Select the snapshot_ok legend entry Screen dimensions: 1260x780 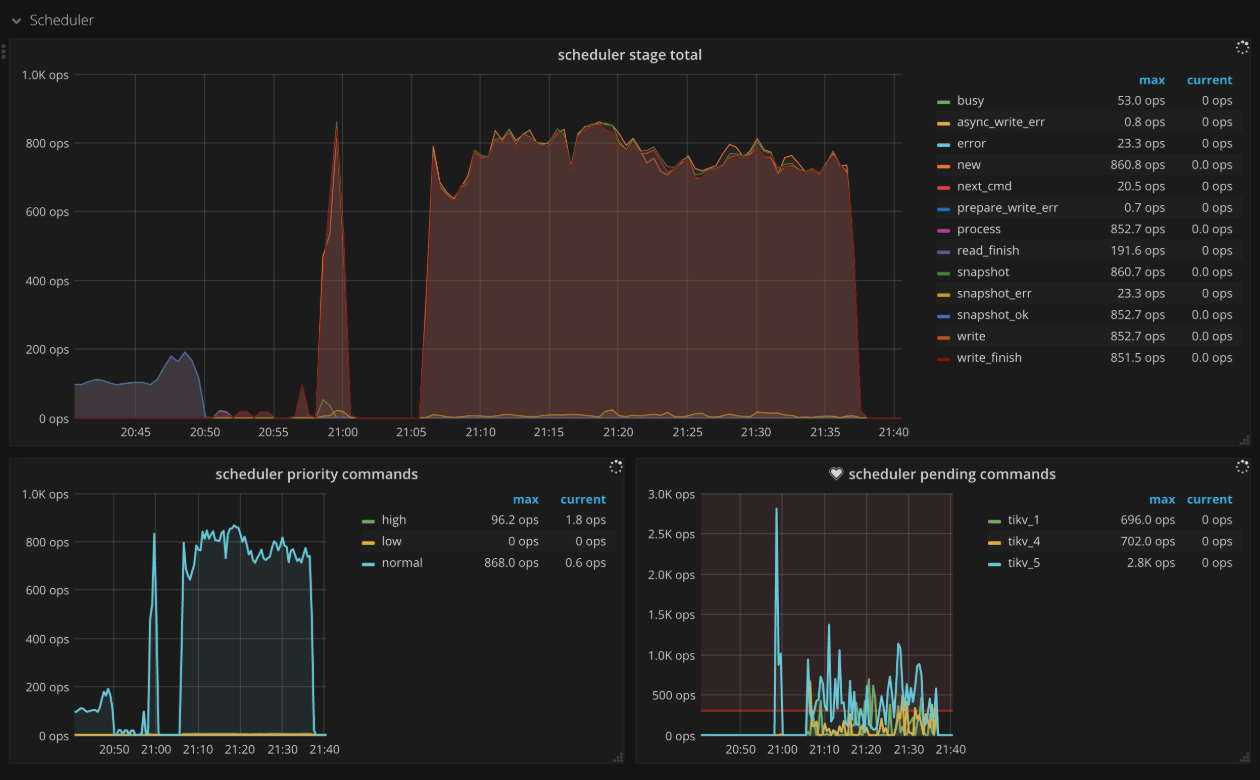[992, 314]
